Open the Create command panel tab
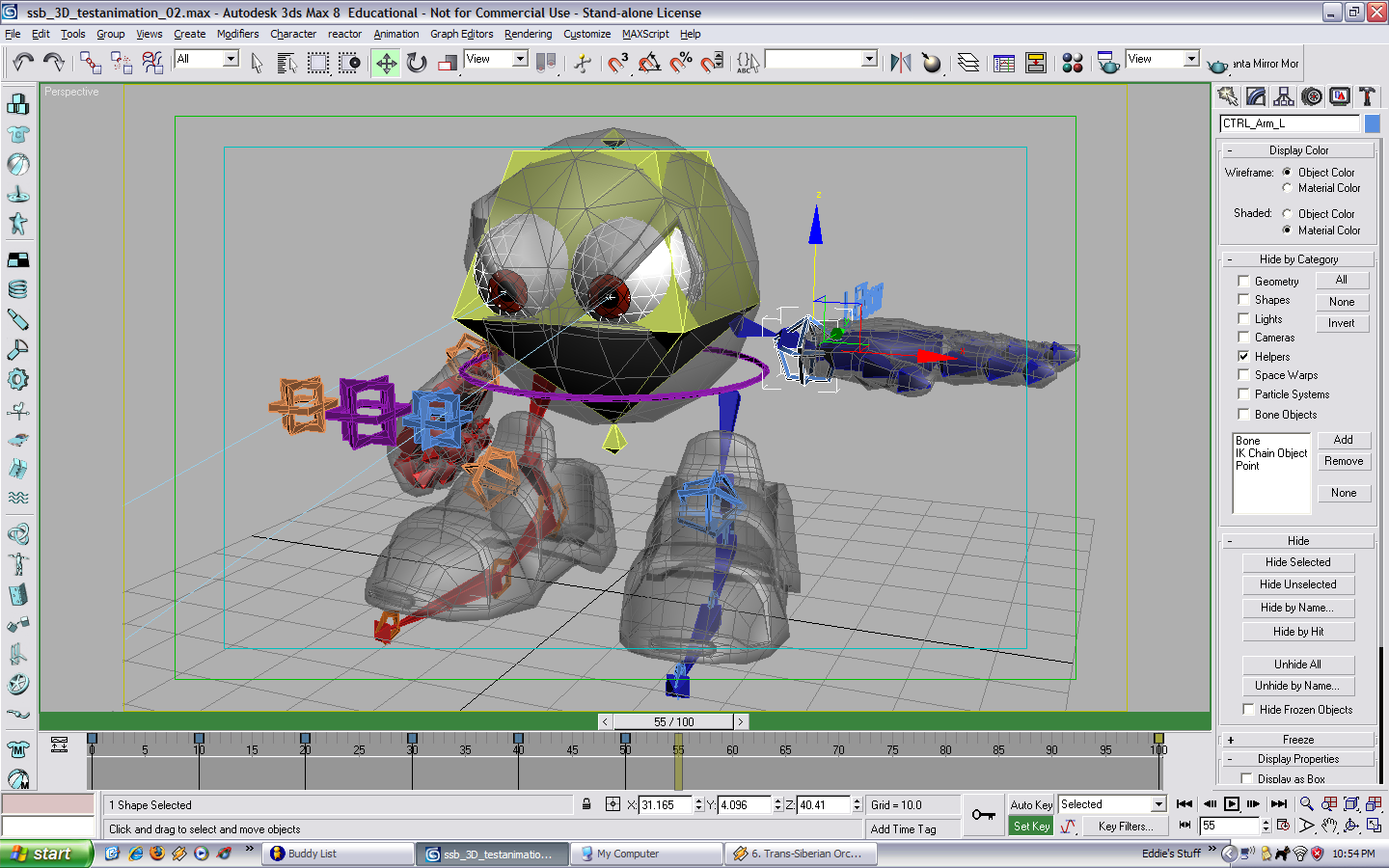The height and width of the screenshot is (868, 1389). point(1228,96)
